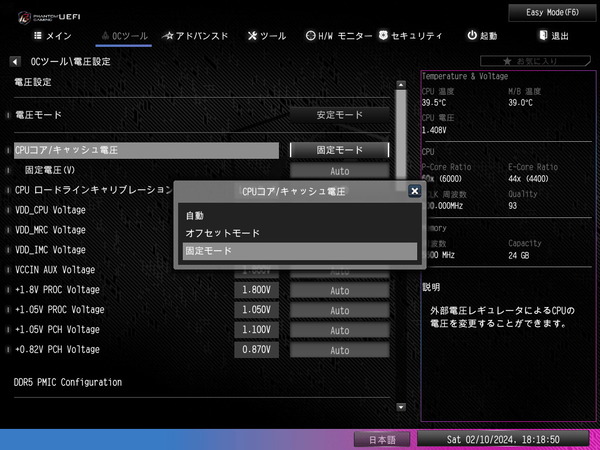Open the +0.82V PCH Voltage Auto dropdown

coord(340,350)
